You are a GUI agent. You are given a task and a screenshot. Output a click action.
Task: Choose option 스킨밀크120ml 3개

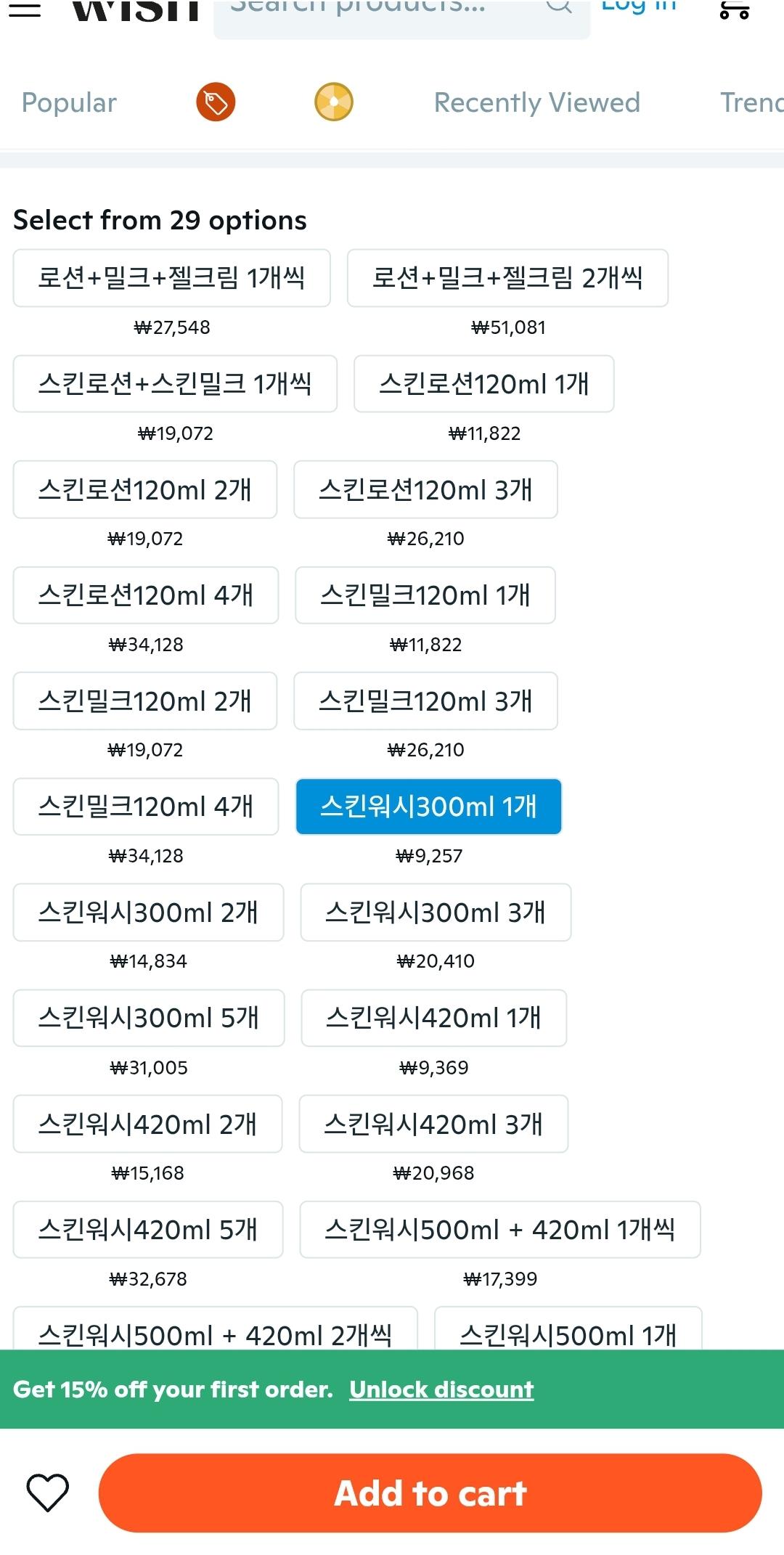[425, 701]
